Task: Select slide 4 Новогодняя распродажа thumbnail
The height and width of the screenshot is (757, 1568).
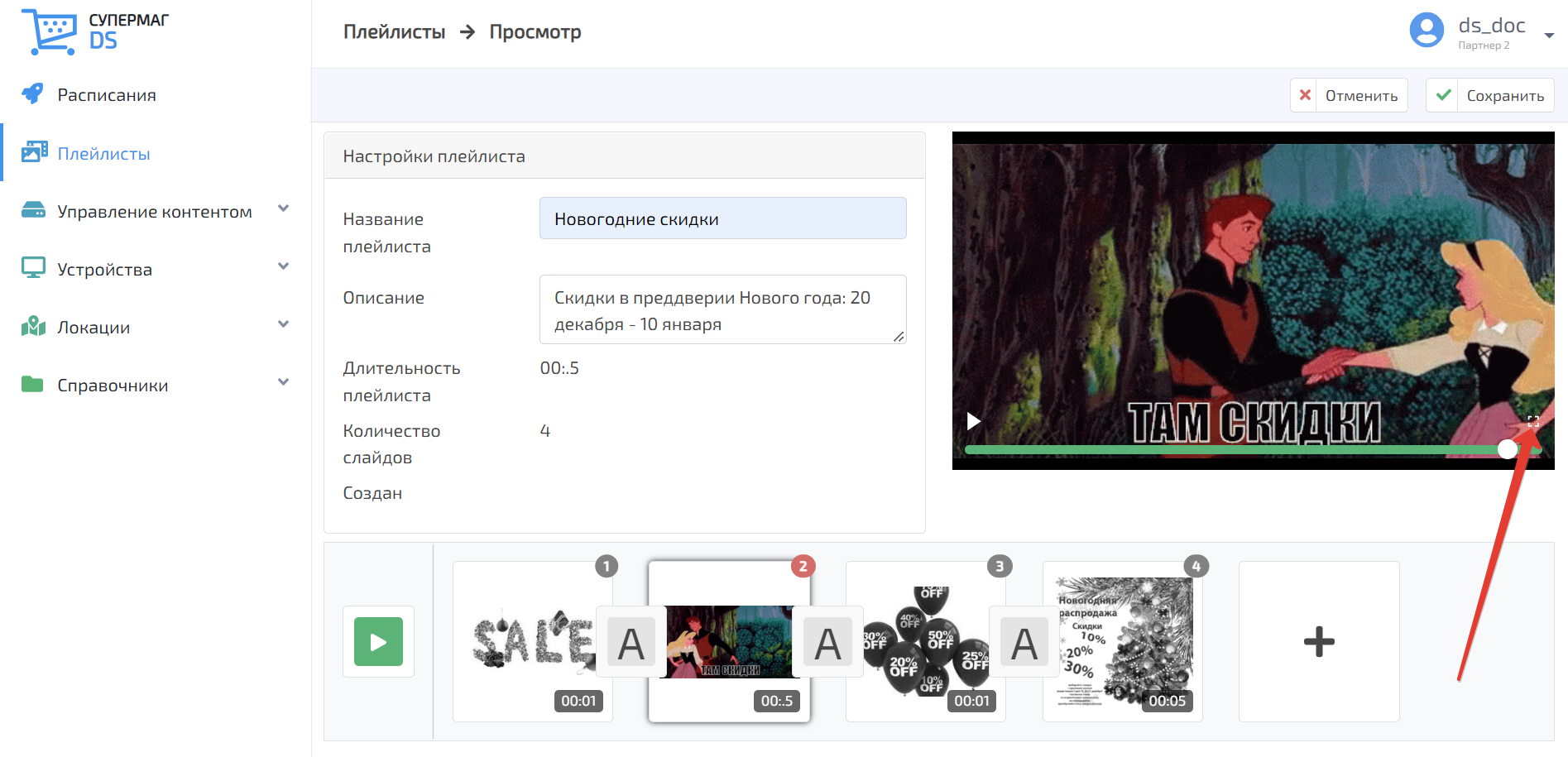Action: [x=1122, y=641]
